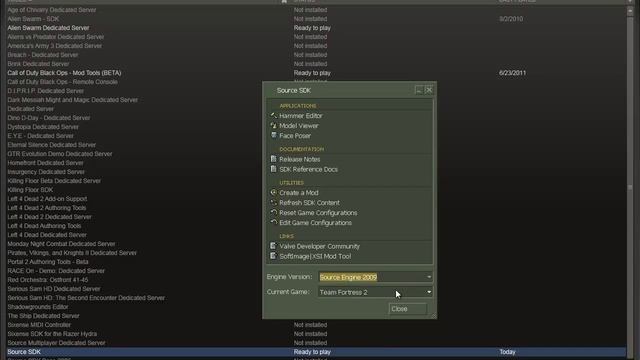Click the Release Notes document icon
The image size is (640, 360).
(274, 159)
